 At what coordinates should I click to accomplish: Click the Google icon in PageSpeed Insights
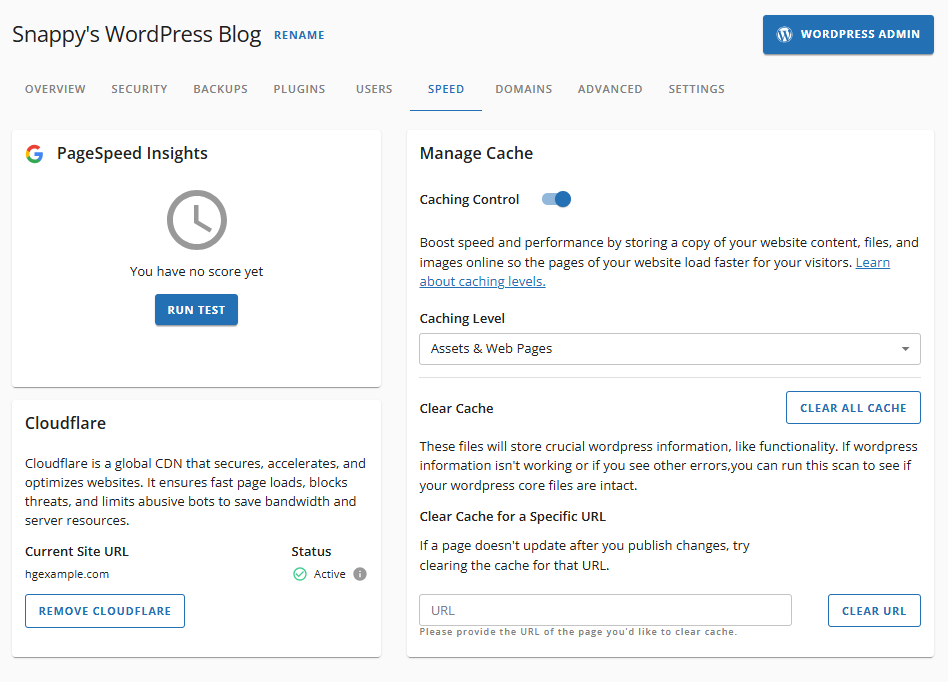tap(35, 153)
